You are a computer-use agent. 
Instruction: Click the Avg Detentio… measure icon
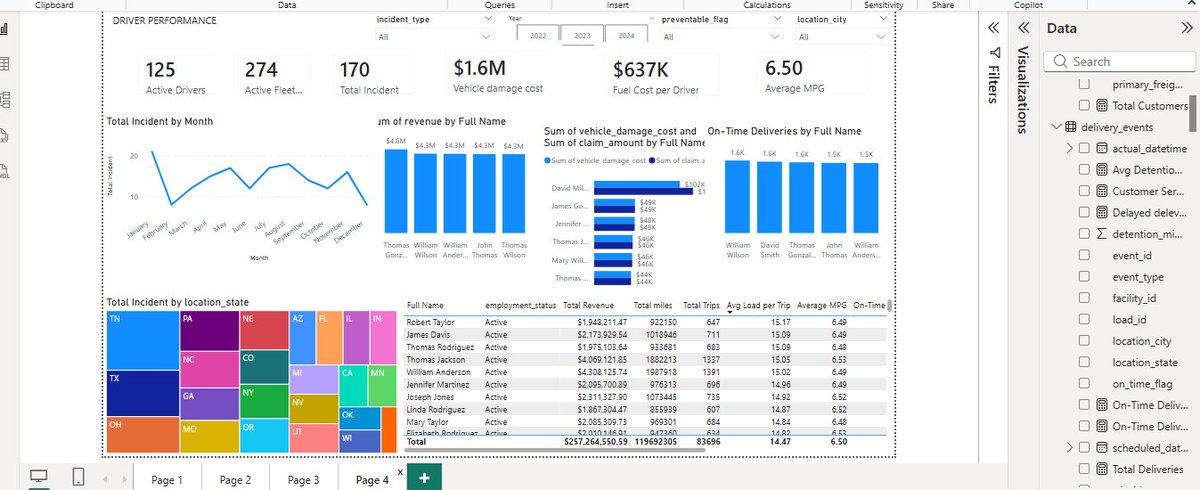point(1102,169)
